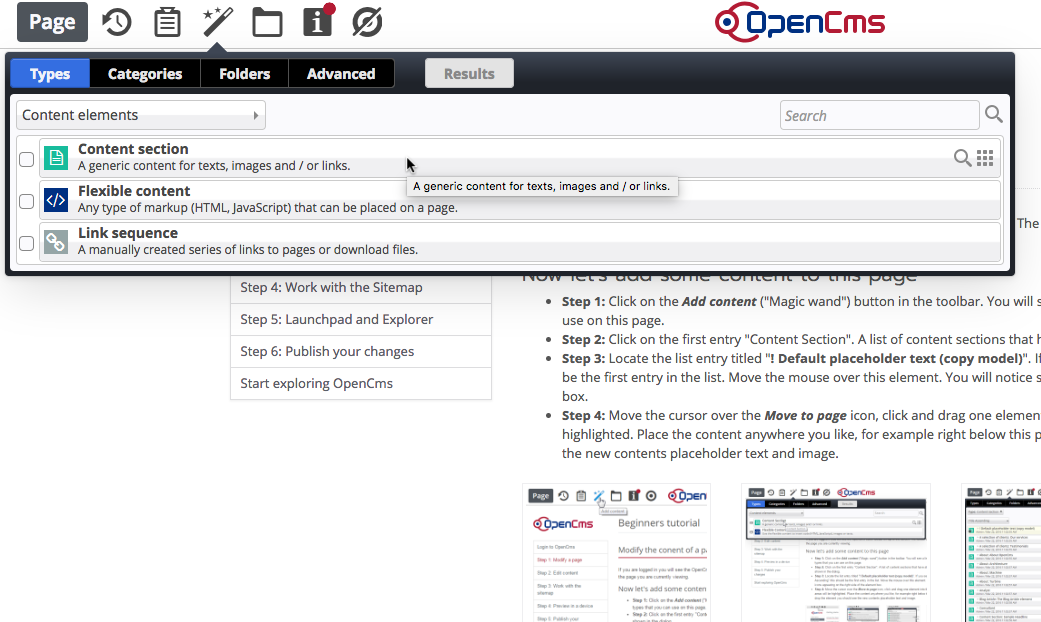Switch to the Categories tab
Viewport: 1041px width, 622px height.
tap(145, 74)
